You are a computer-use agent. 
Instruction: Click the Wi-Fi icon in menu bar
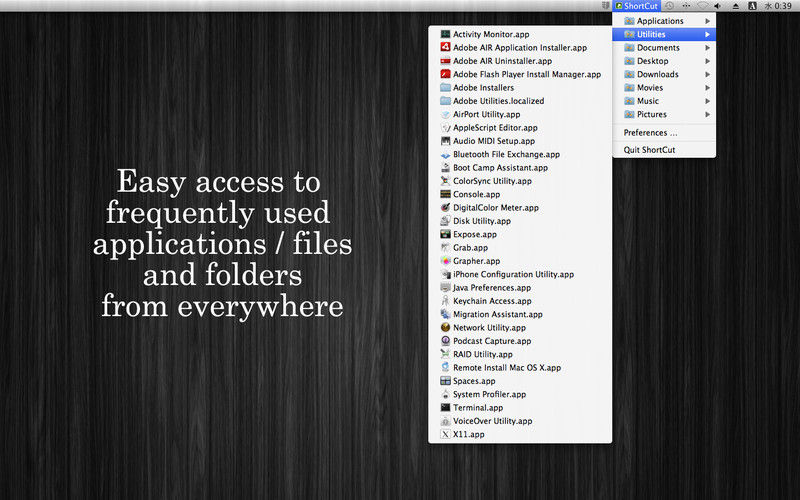703,6
